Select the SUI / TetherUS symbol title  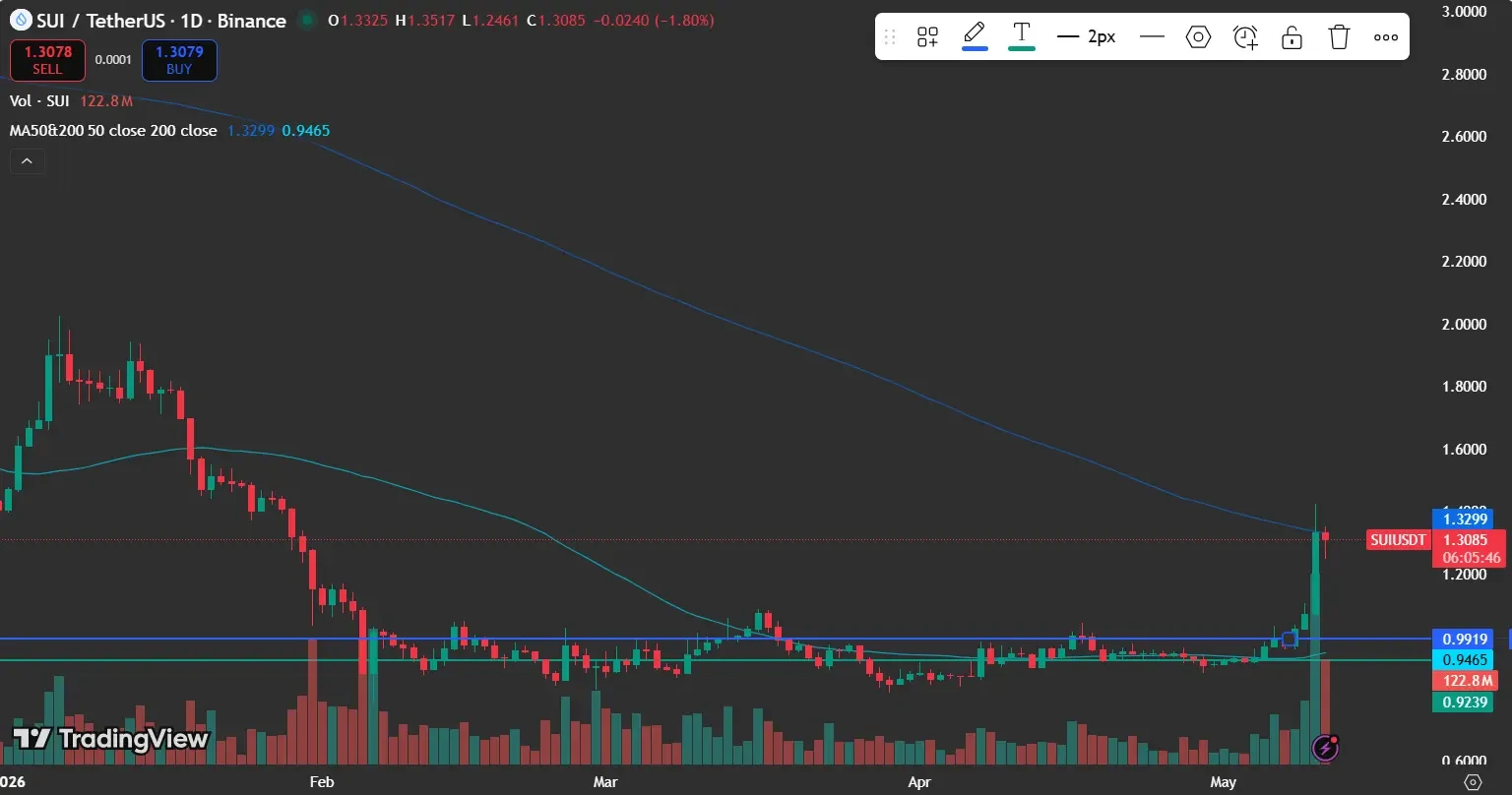coord(160,21)
